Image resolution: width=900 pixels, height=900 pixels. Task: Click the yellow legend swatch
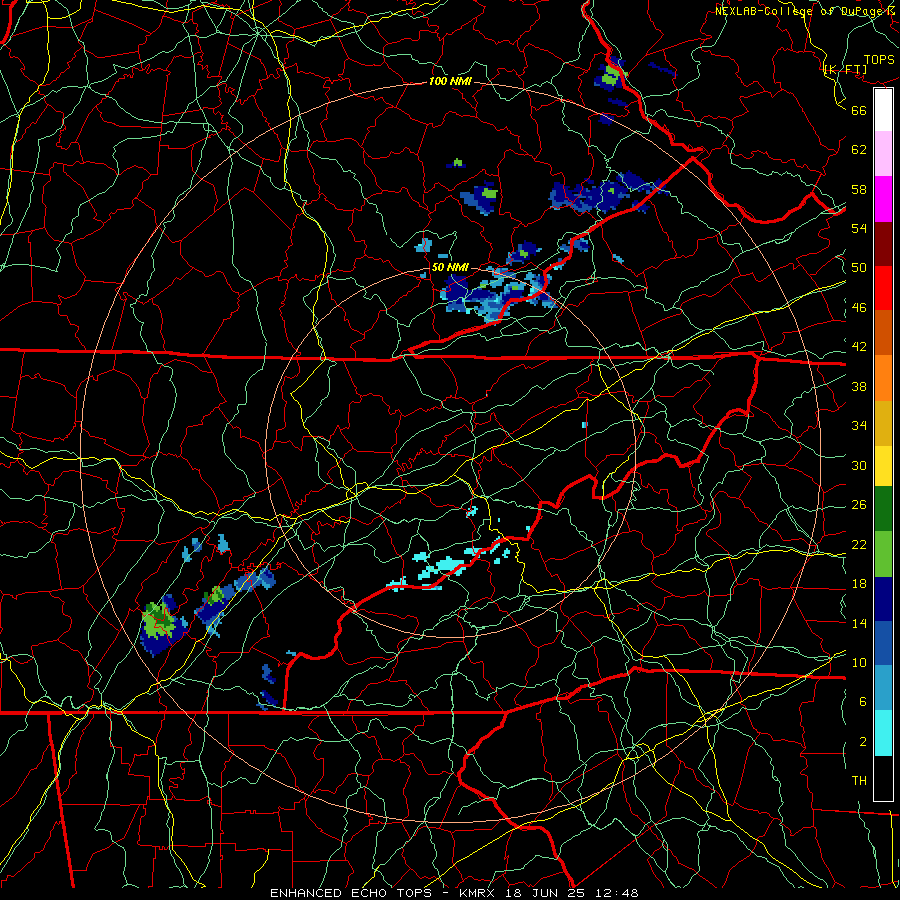(x=883, y=466)
